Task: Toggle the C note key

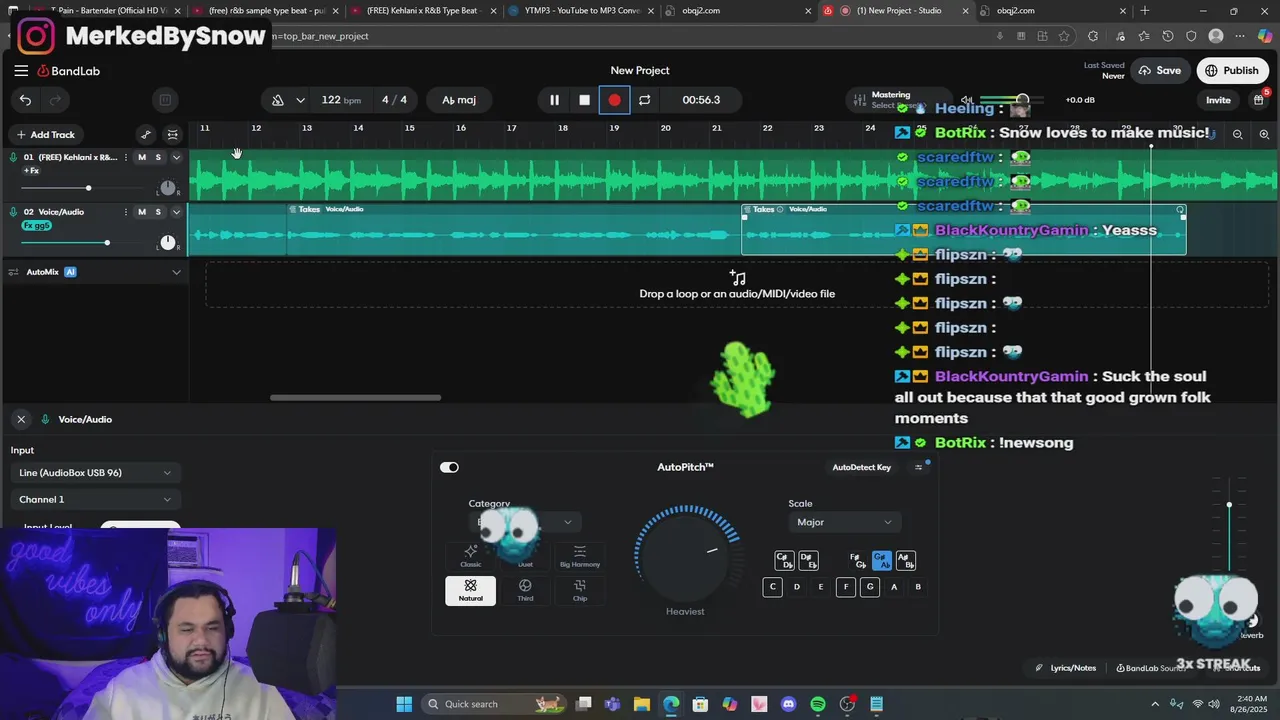Action: click(x=772, y=587)
